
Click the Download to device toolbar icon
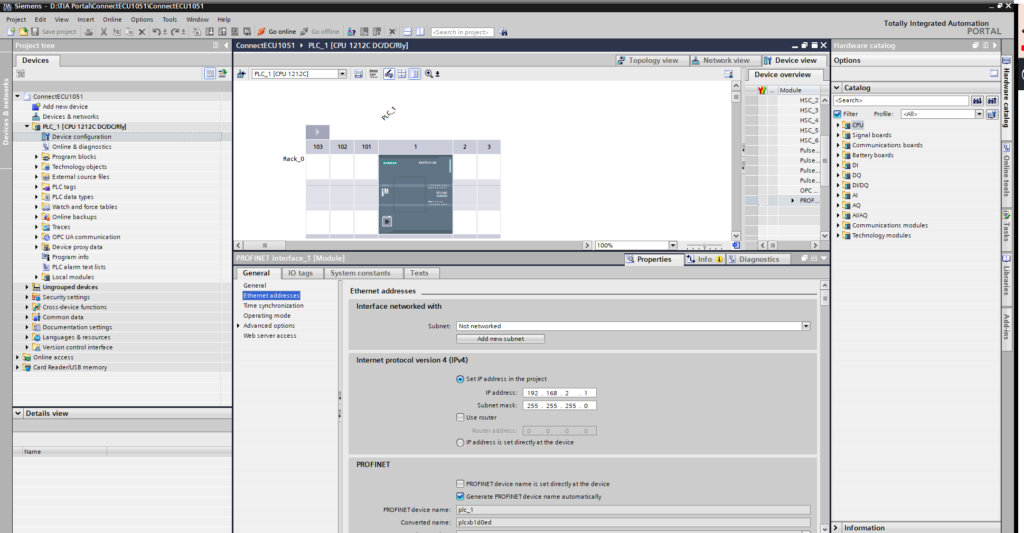coord(210,31)
